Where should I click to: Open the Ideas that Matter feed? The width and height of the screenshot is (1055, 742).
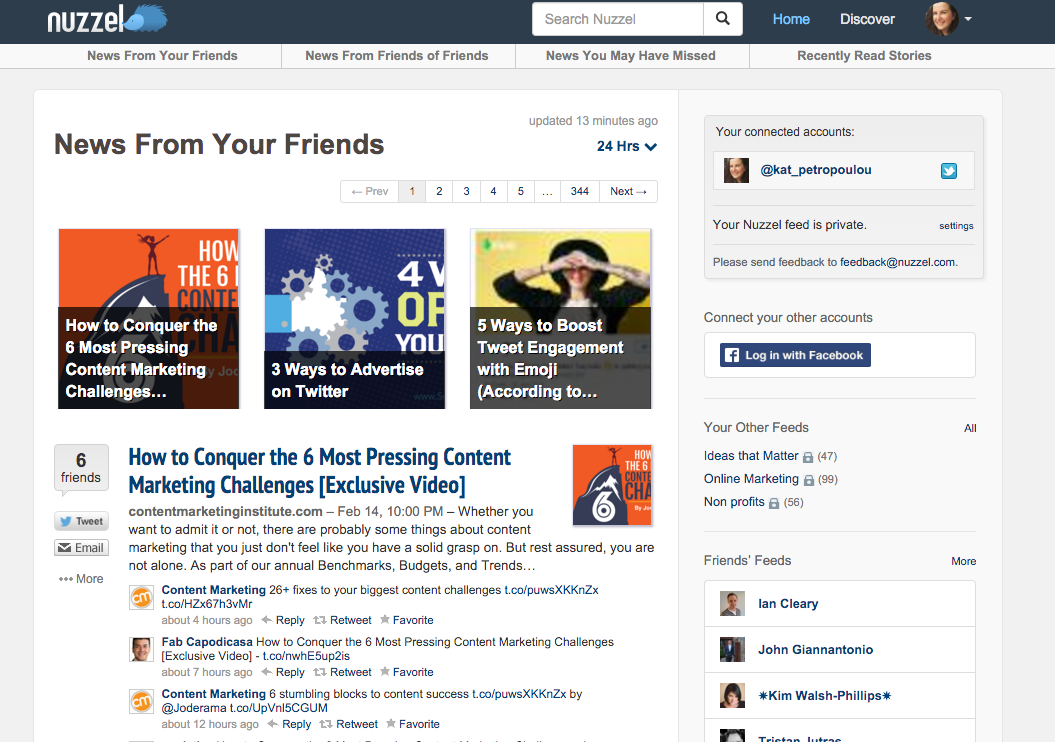point(751,456)
